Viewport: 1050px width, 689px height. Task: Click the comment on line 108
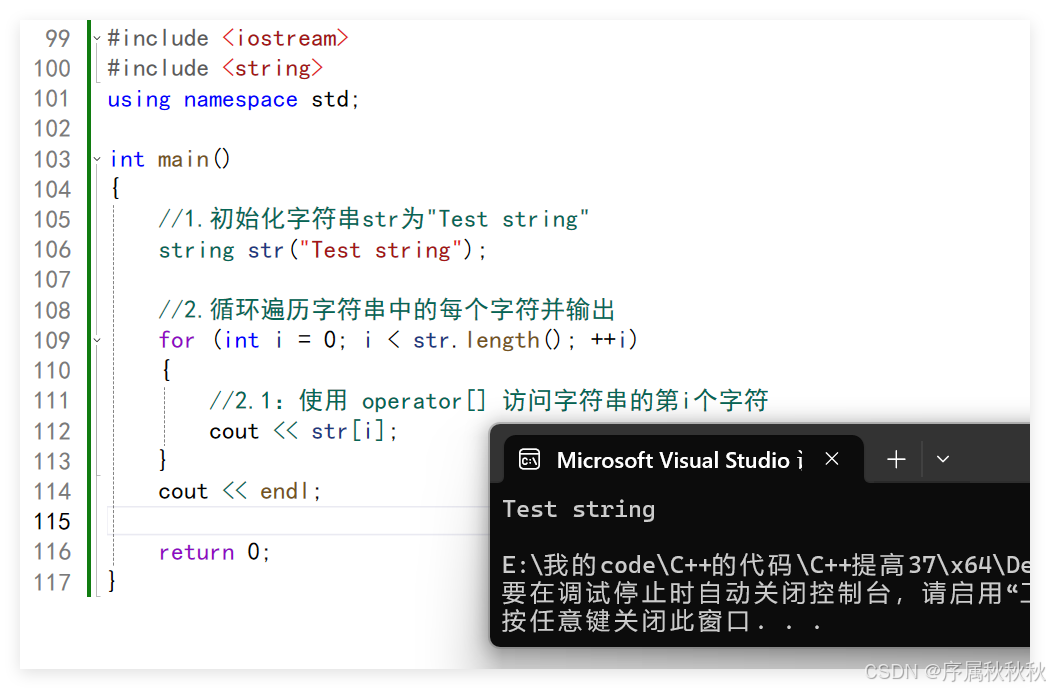386,309
